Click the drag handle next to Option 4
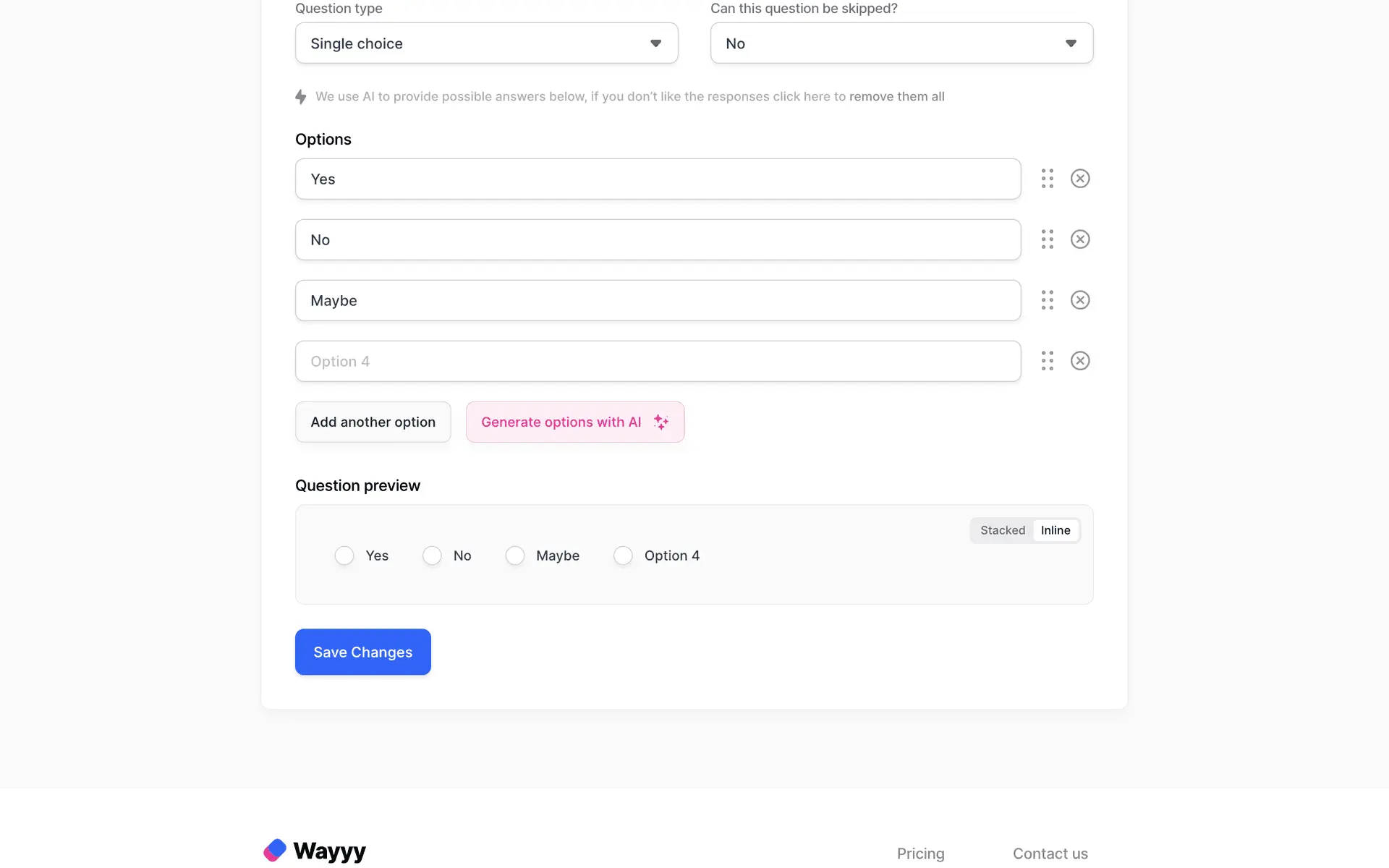Viewport: 1389px width, 868px height. [1048, 361]
